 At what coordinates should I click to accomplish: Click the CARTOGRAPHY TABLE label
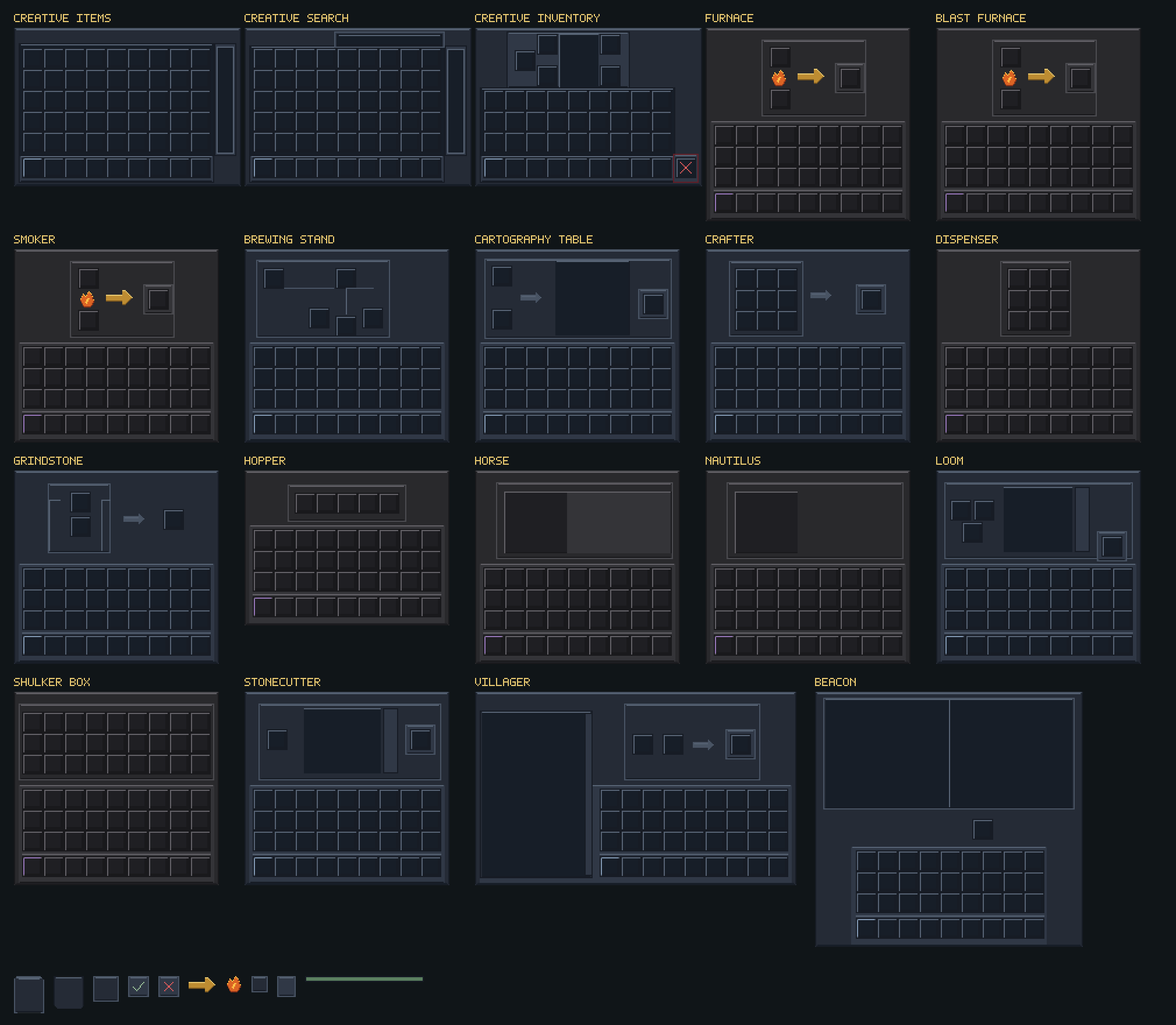[x=534, y=239]
